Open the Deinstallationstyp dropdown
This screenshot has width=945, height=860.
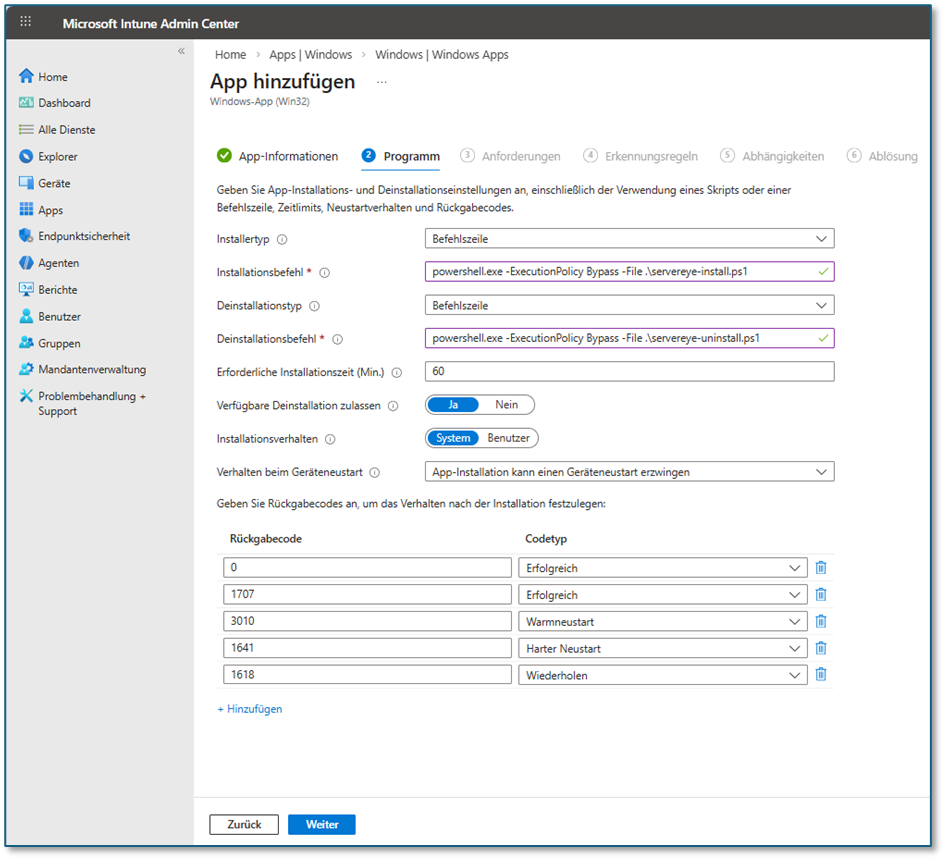click(x=629, y=305)
